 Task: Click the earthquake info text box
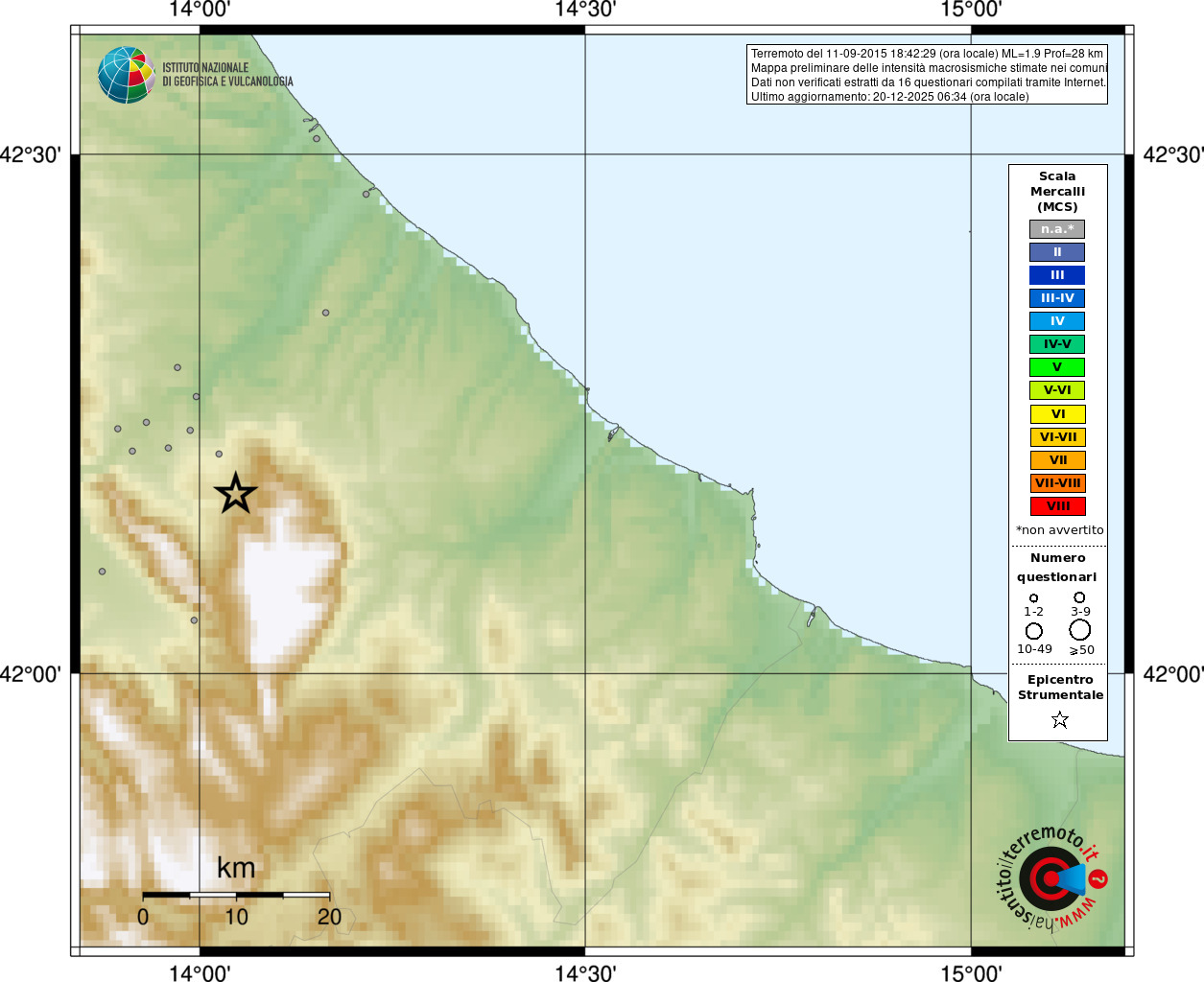coord(927,75)
